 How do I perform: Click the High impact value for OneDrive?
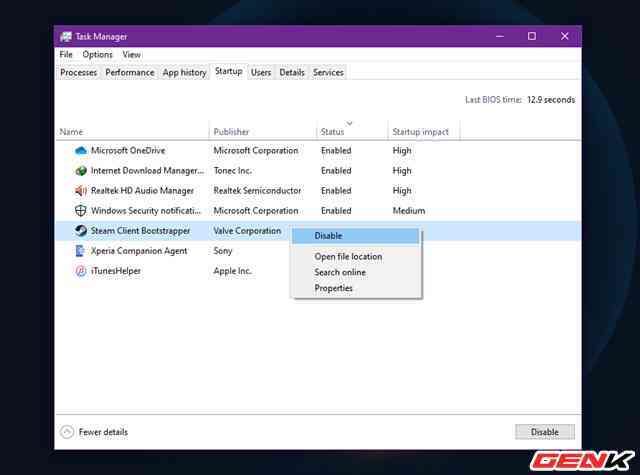pyautogui.click(x=402, y=151)
